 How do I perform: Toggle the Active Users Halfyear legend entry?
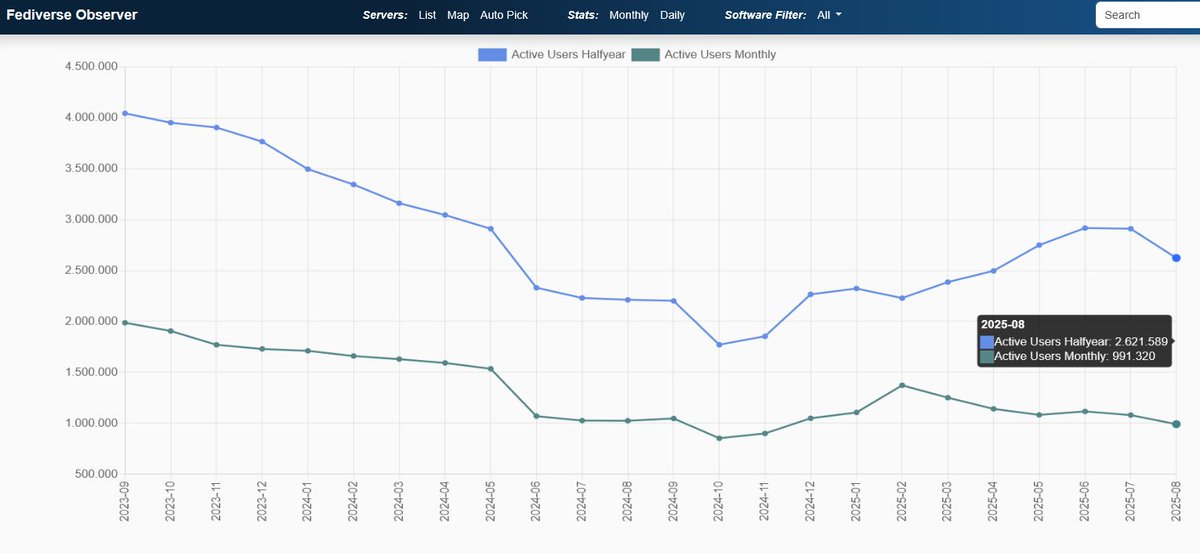(x=553, y=54)
